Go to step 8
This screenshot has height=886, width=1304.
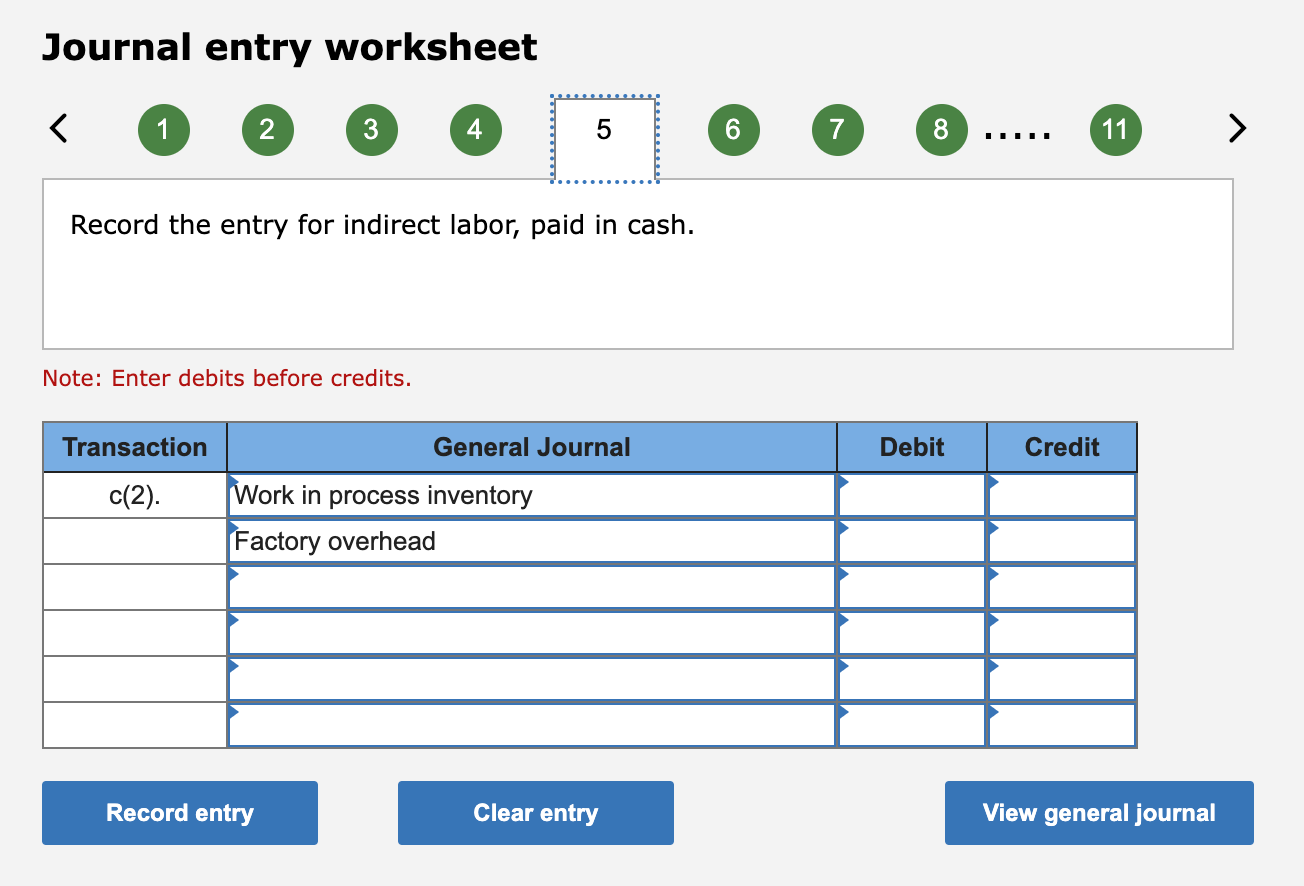pos(941,129)
